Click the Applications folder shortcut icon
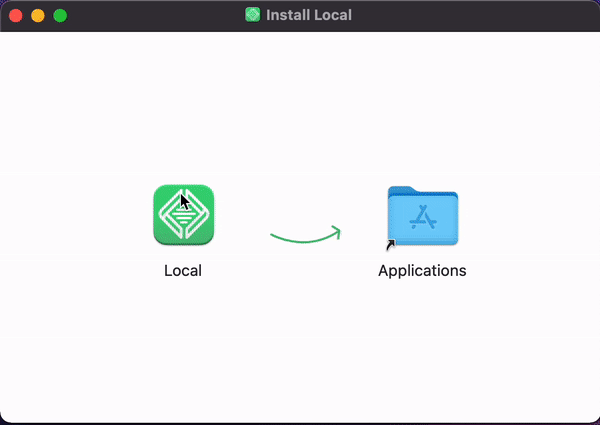600x425 pixels. 422,217
